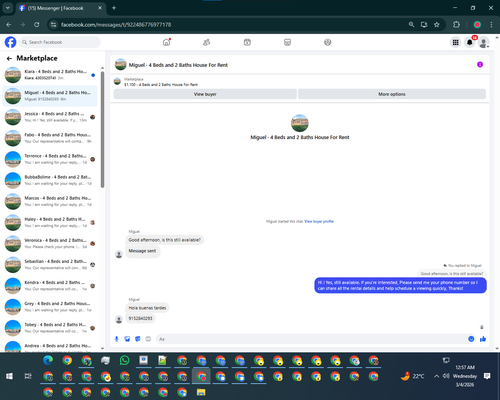Click the listing thumbnail in chat center
The width and height of the screenshot is (500, 400).
(x=300, y=123)
